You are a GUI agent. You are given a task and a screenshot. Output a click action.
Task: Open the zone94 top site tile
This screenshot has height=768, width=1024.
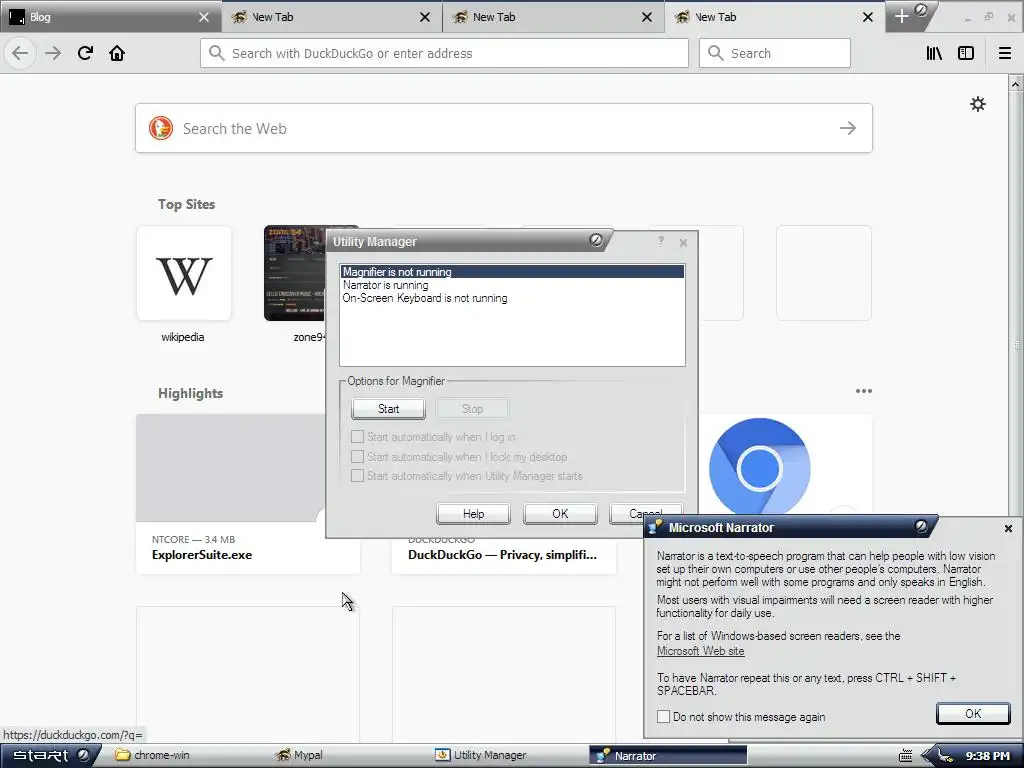pyautogui.click(x=295, y=274)
